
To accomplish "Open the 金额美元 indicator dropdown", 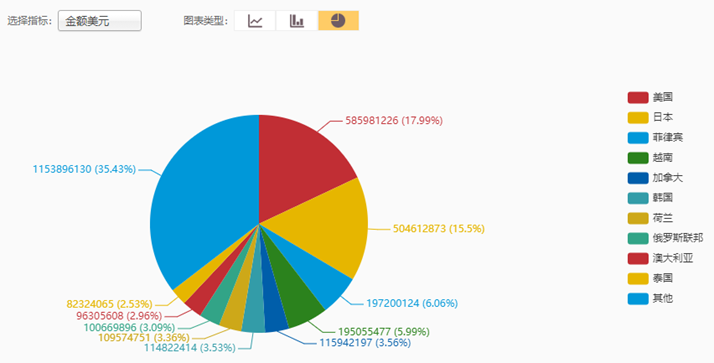I will click(x=100, y=21).
